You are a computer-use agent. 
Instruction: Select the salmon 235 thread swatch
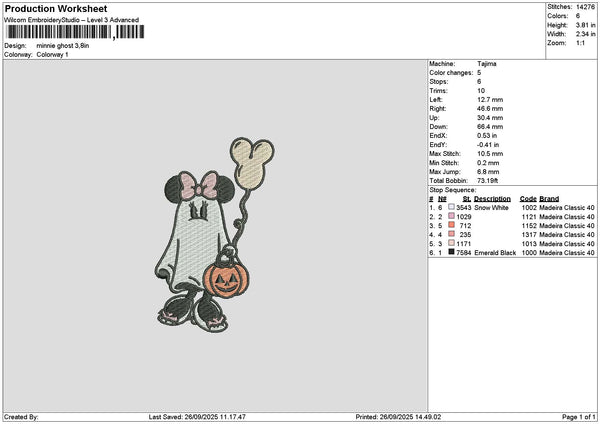[452, 234]
